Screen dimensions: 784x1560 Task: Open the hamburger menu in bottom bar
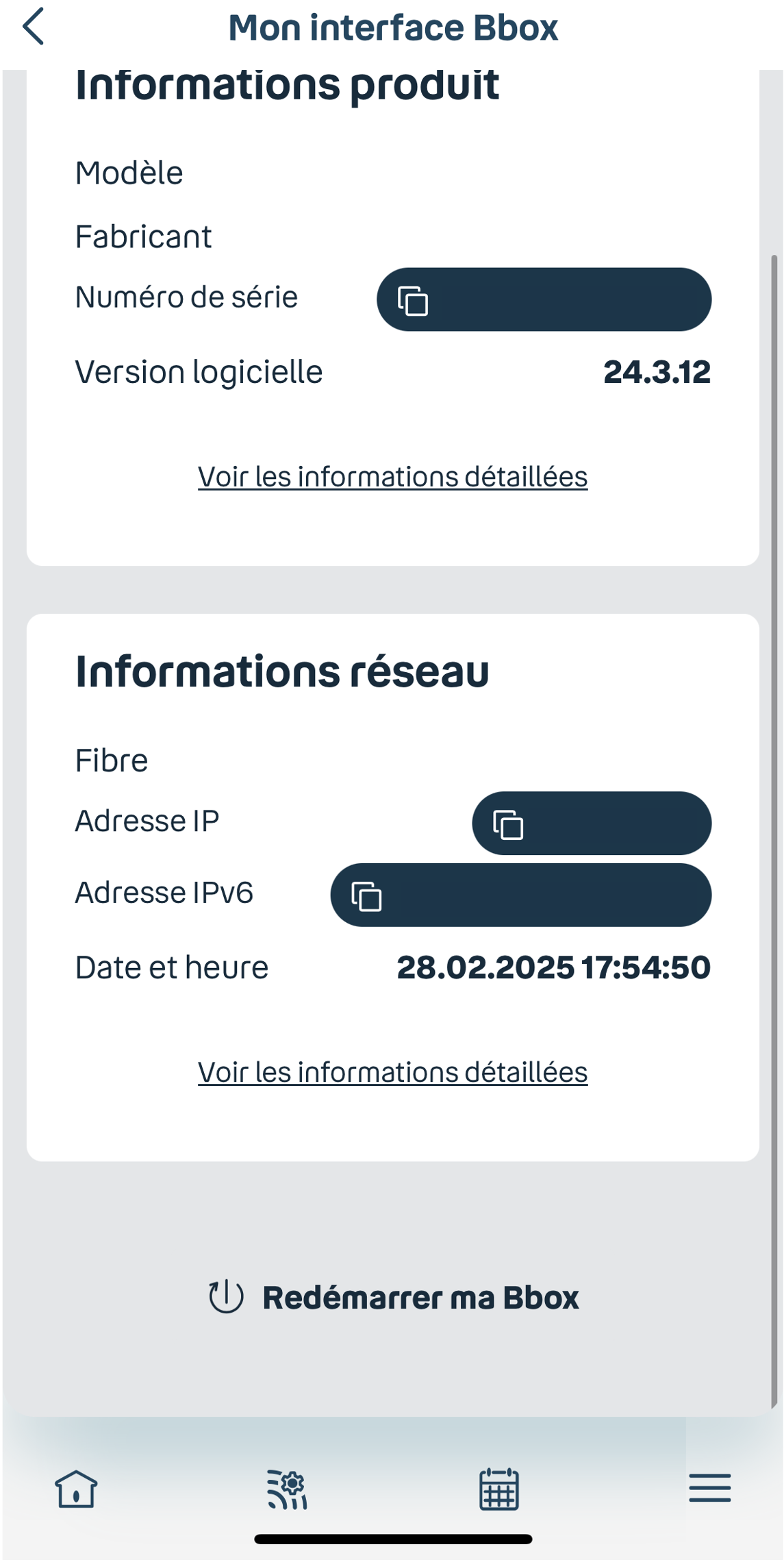pyautogui.click(x=709, y=1491)
